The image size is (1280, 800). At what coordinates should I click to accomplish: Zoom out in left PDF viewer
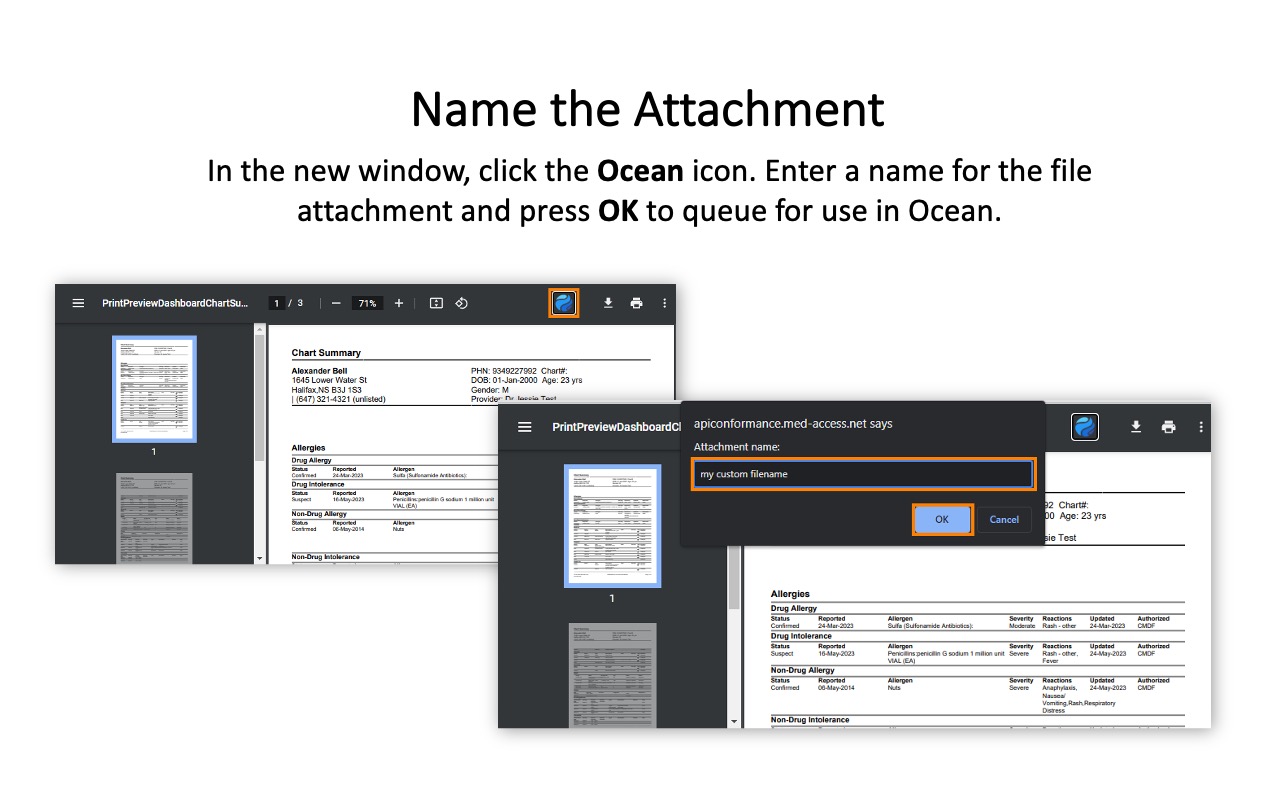point(336,303)
